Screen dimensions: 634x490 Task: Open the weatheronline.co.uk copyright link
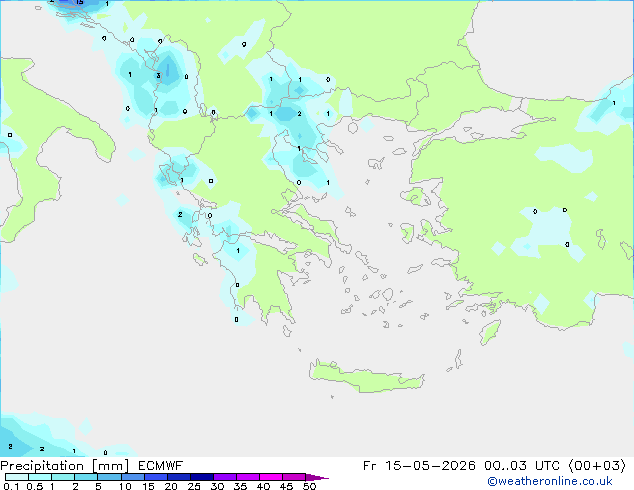(550, 481)
